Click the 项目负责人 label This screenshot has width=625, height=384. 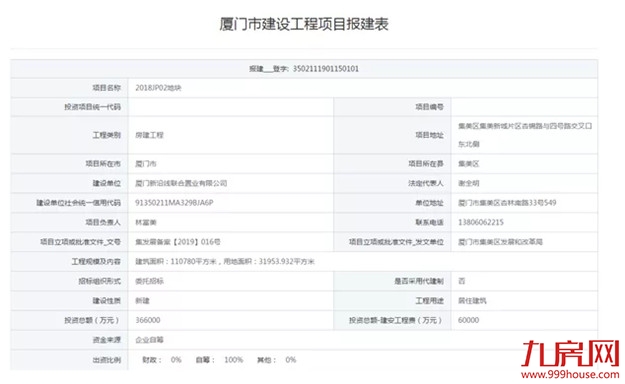click(103, 223)
